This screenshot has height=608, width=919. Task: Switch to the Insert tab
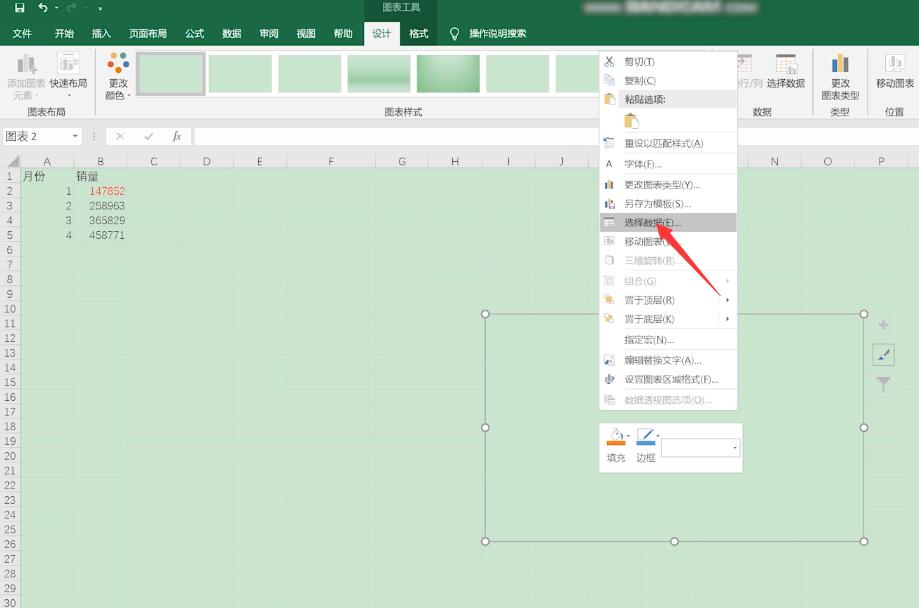click(101, 33)
